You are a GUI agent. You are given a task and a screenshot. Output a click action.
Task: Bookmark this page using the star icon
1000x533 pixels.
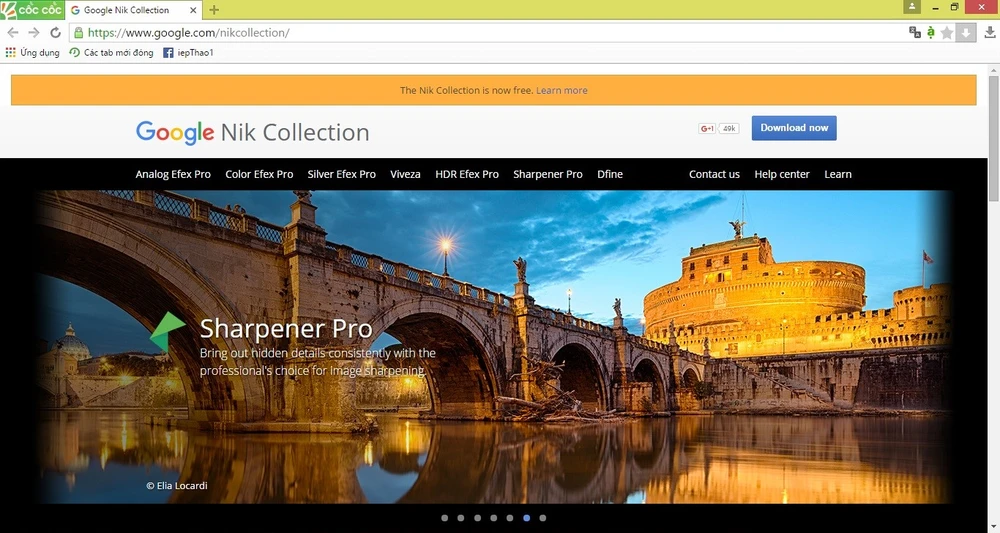tap(947, 33)
